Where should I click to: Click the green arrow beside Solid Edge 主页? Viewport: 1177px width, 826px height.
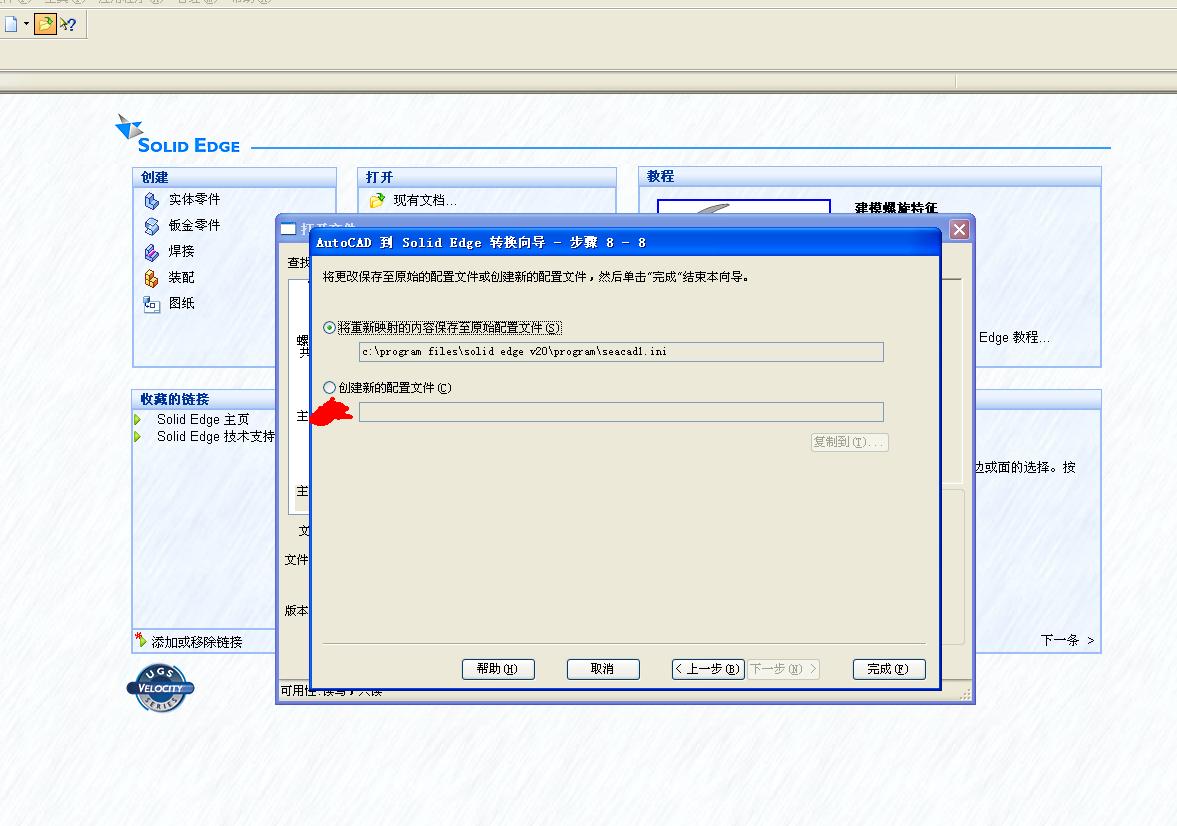pyautogui.click(x=137, y=419)
